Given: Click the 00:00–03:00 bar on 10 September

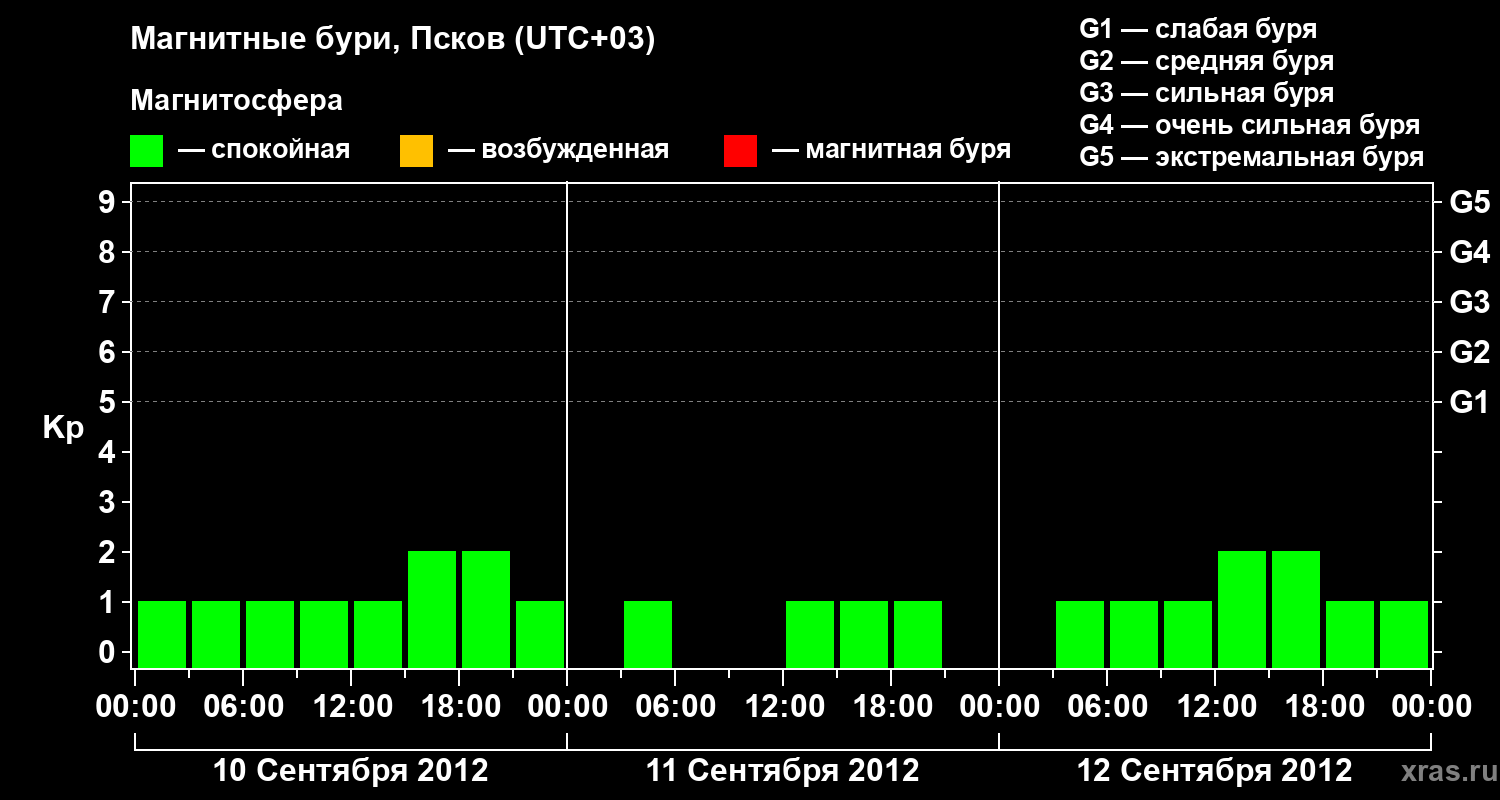Looking at the screenshot, I should pyautogui.click(x=162, y=634).
